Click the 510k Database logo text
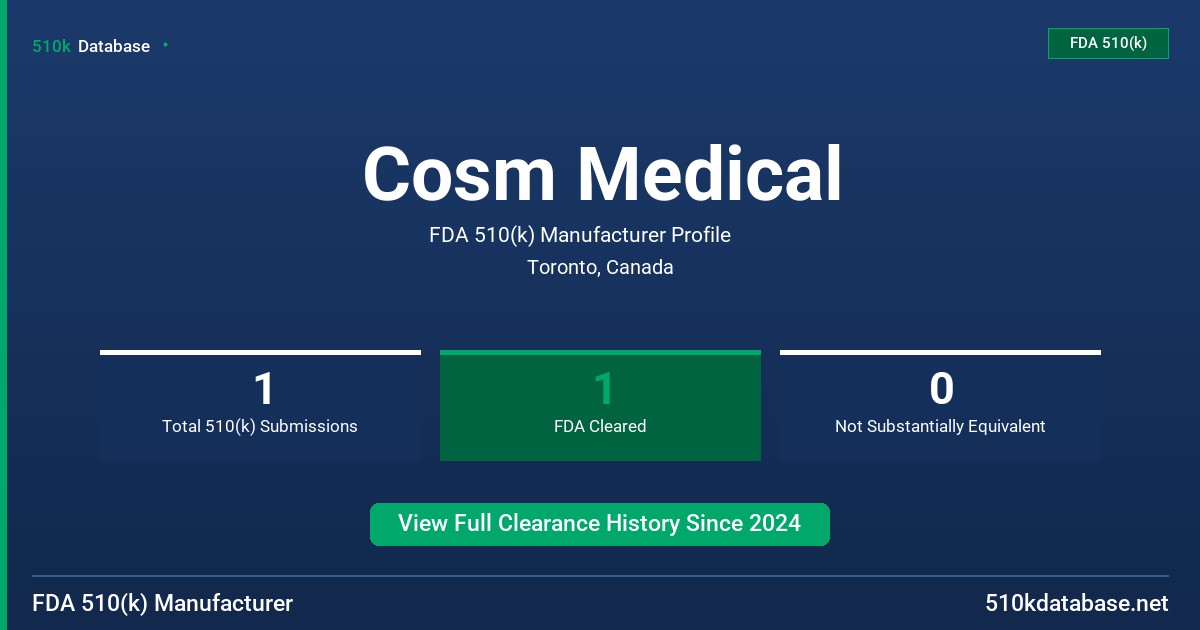 coord(91,46)
